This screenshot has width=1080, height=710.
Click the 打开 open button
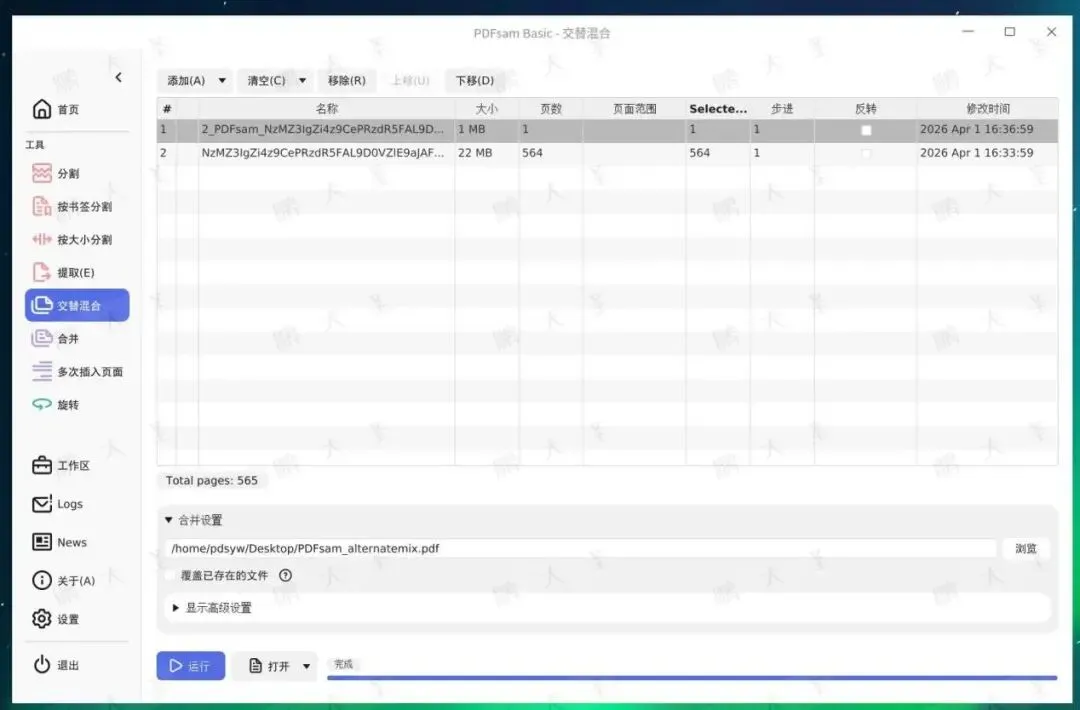click(269, 666)
